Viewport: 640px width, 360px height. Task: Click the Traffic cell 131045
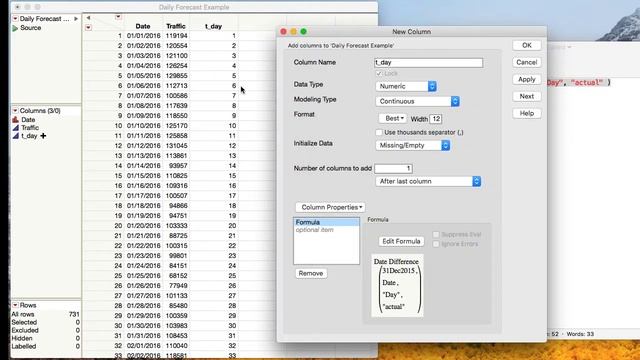pyautogui.click(x=176, y=146)
